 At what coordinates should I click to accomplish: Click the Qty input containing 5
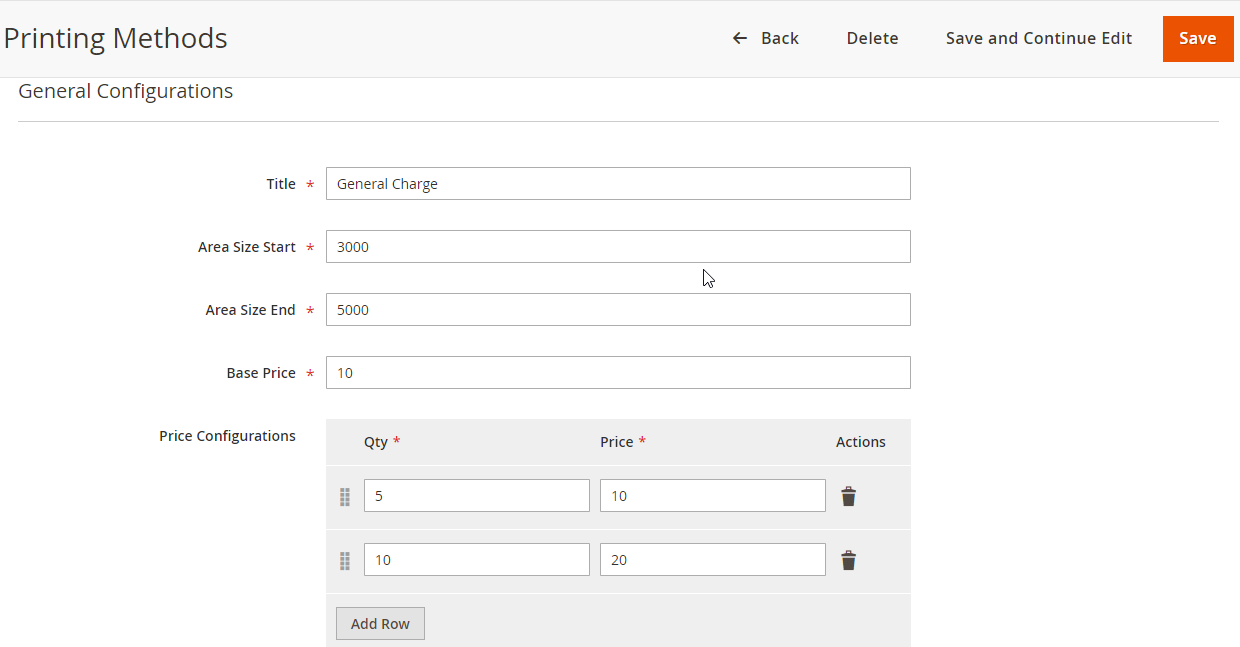pyautogui.click(x=476, y=495)
